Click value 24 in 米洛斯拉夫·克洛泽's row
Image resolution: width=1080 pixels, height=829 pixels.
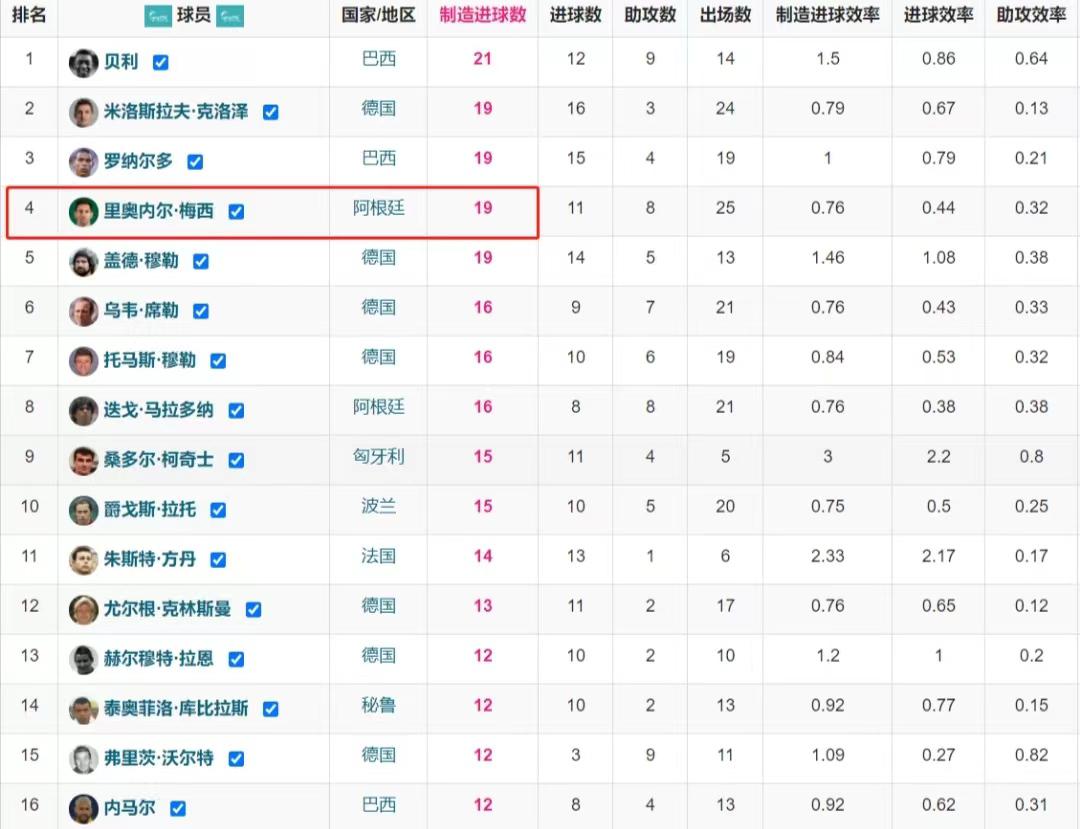[725, 109]
